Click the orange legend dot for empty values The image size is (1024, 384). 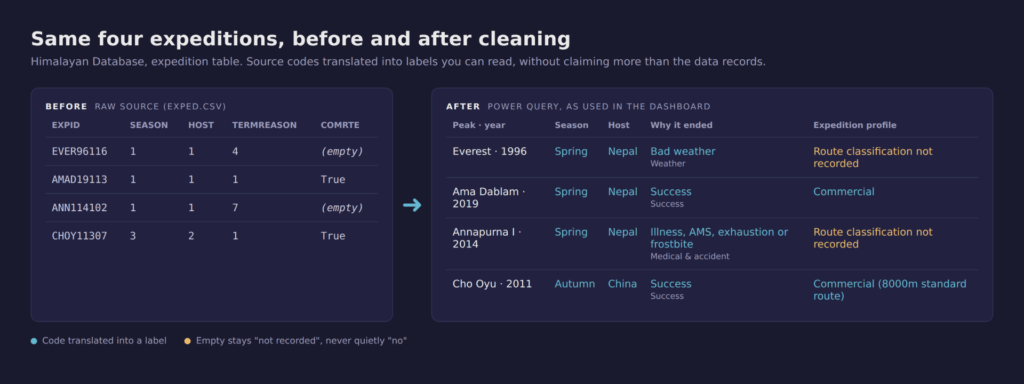(x=187, y=341)
